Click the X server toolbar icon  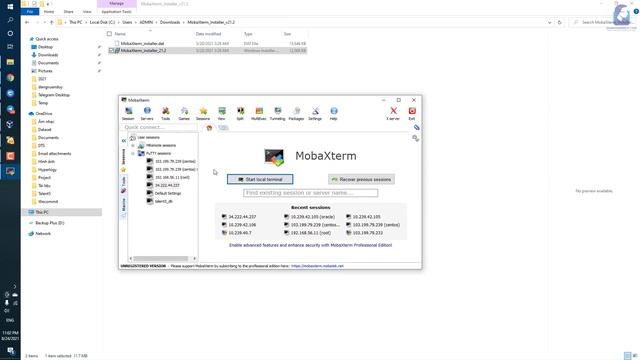pyautogui.click(x=393, y=113)
